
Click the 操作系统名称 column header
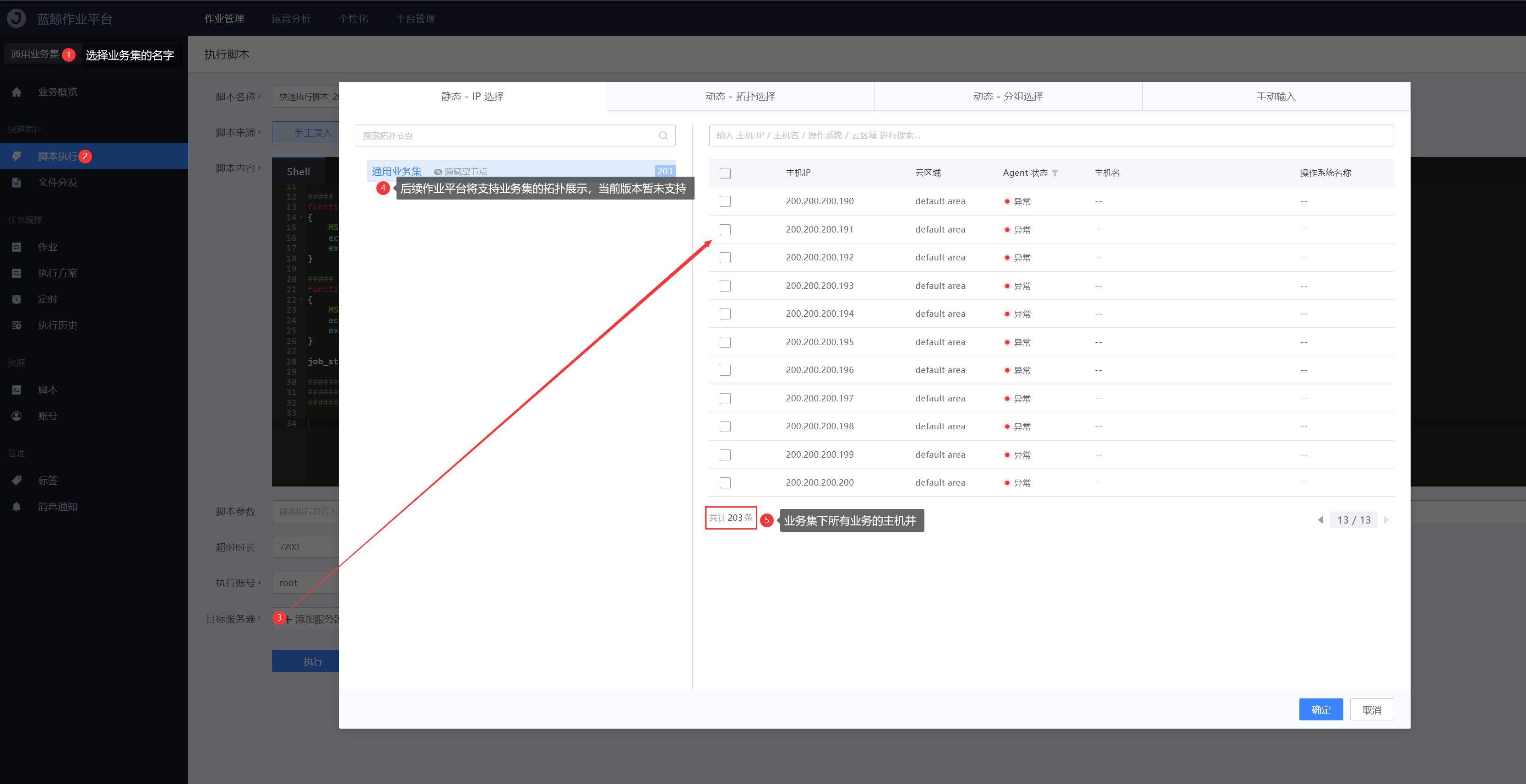click(1326, 173)
